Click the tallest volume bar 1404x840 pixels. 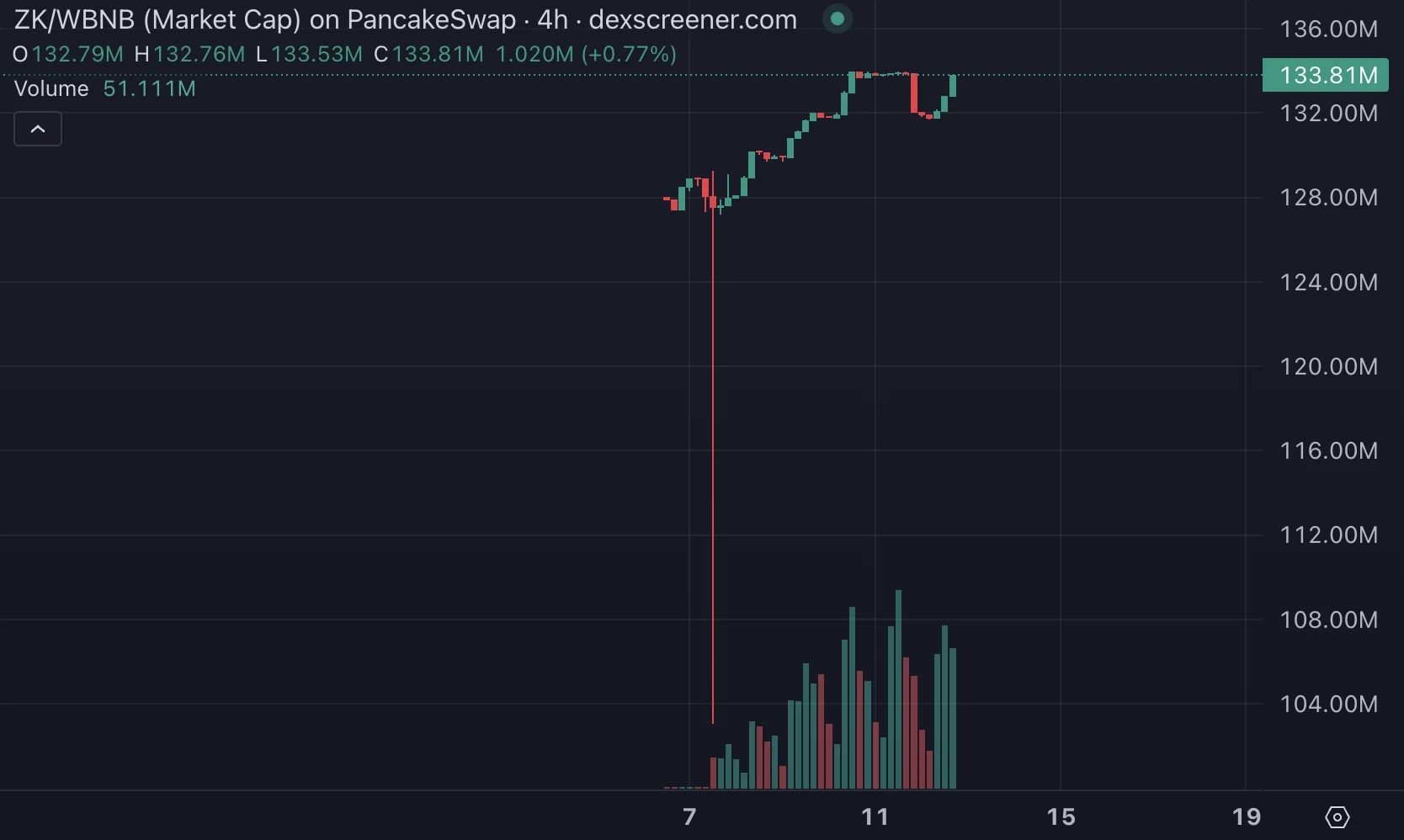[899, 689]
